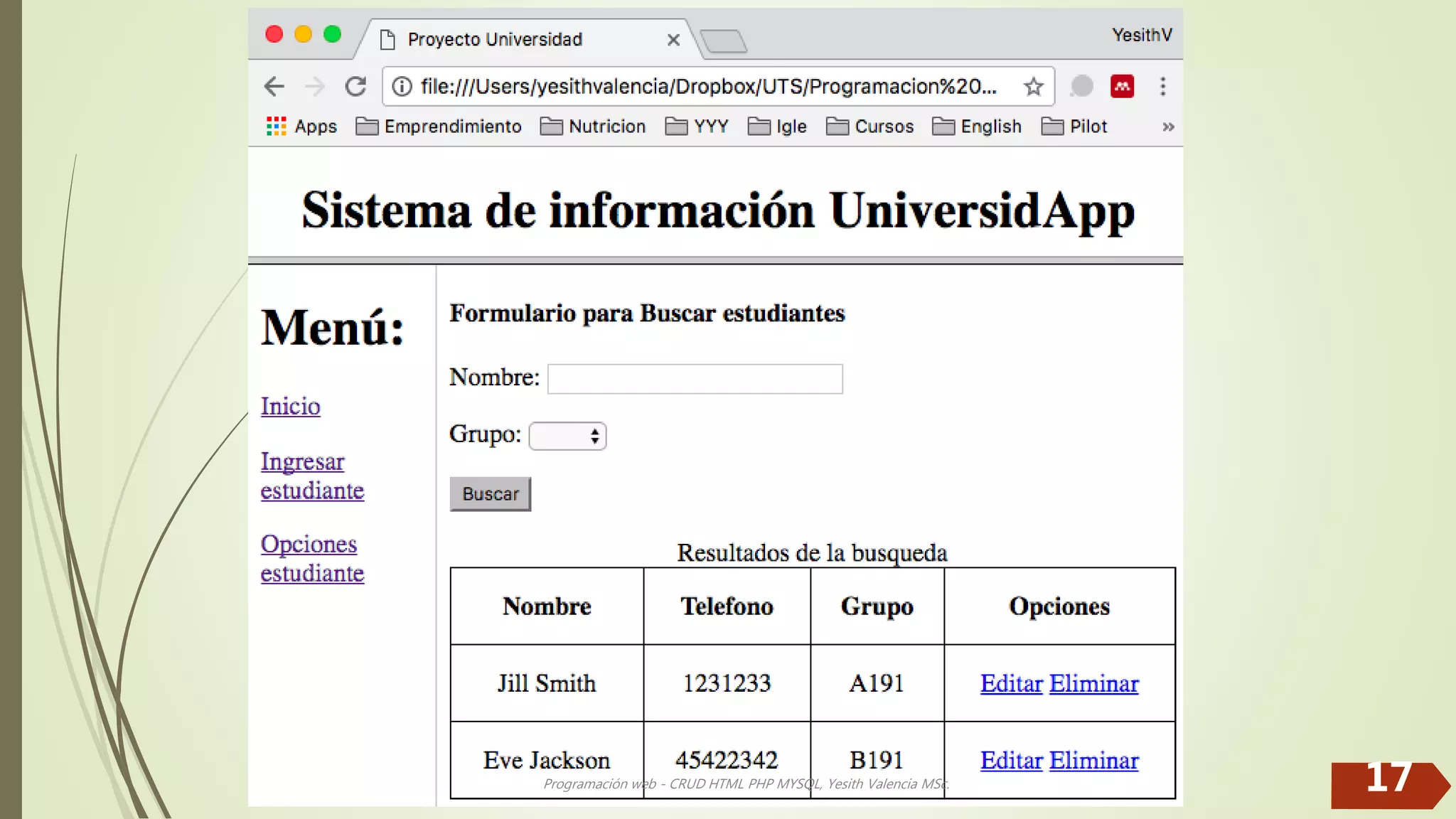Image resolution: width=1456 pixels, height=819 pixels.
Task: Focus the Nombre text field
Action: pos(695,379)
